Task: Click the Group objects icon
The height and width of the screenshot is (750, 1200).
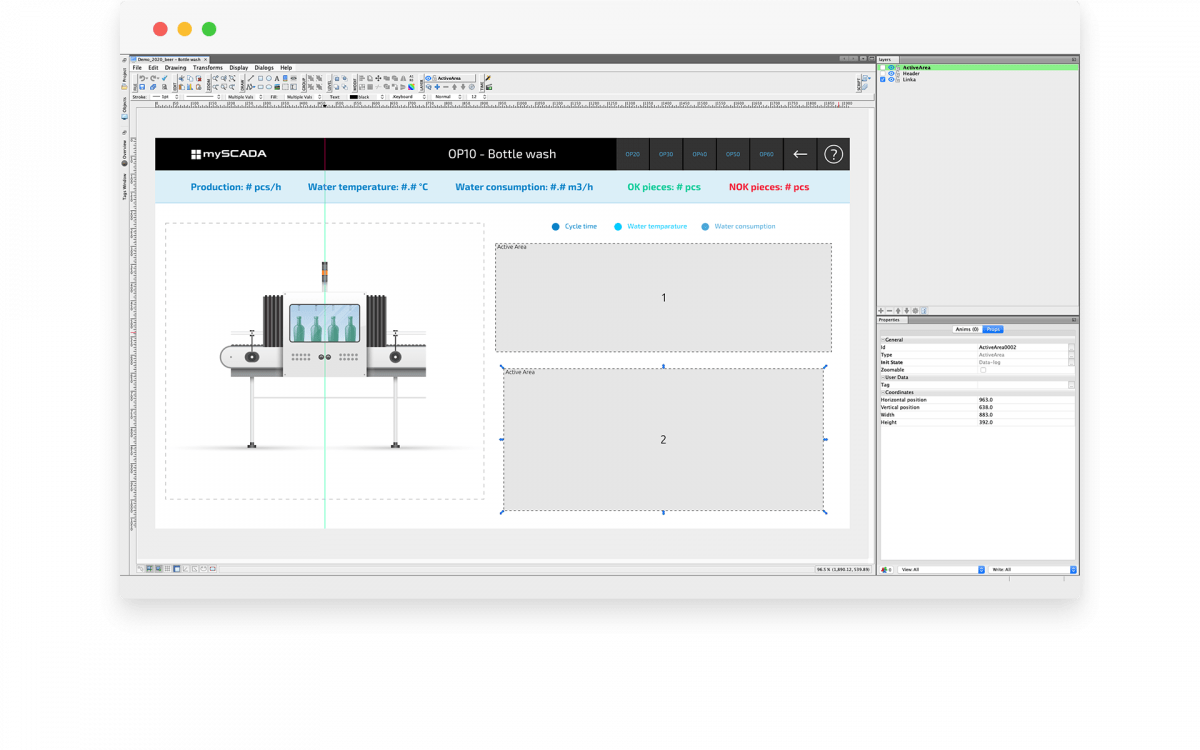Action: [311, 78]
